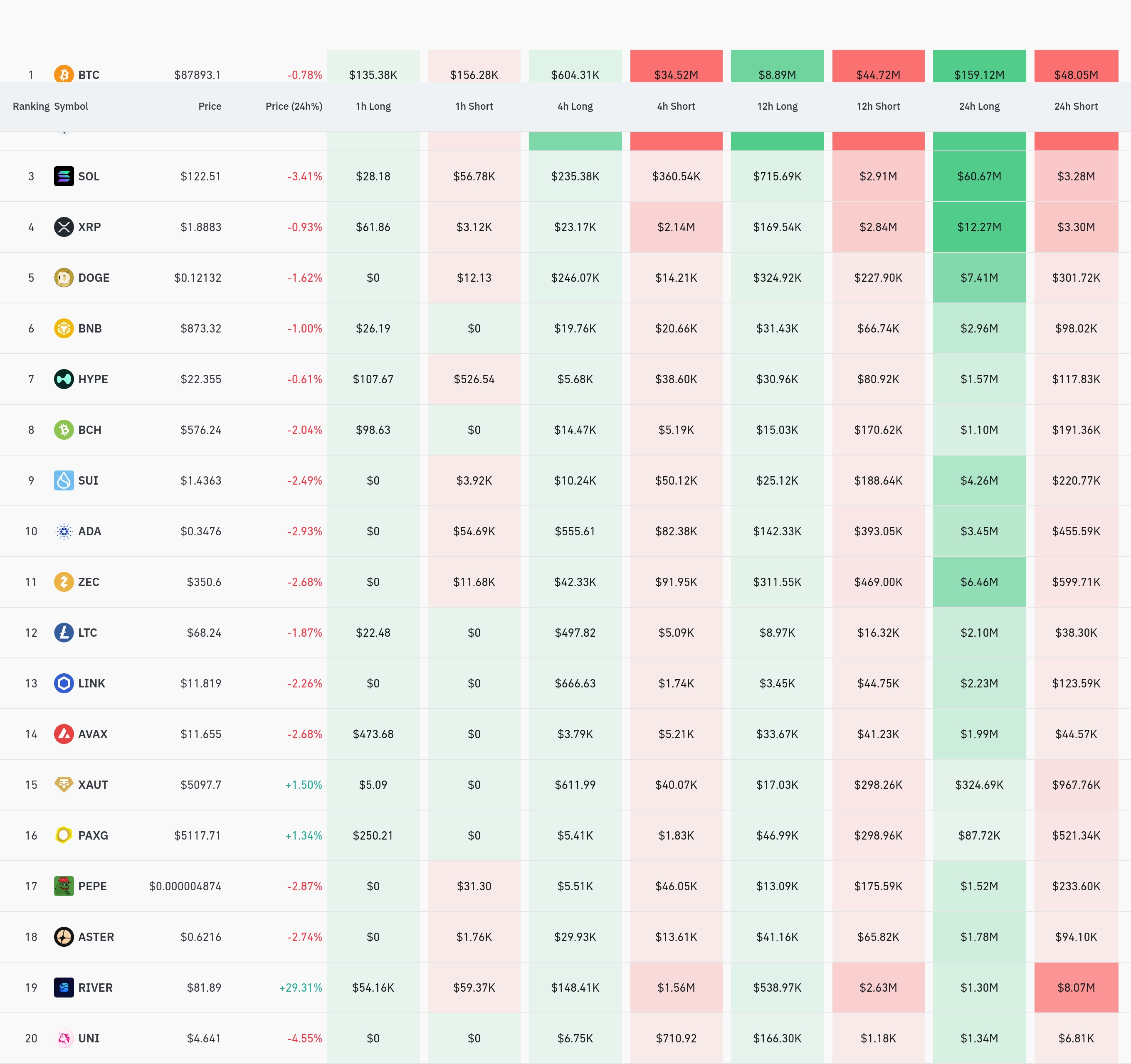Click the Uniswap UNI unicorn icon
Screen dimensions: 1131x1064
[x=64, y=1038]
